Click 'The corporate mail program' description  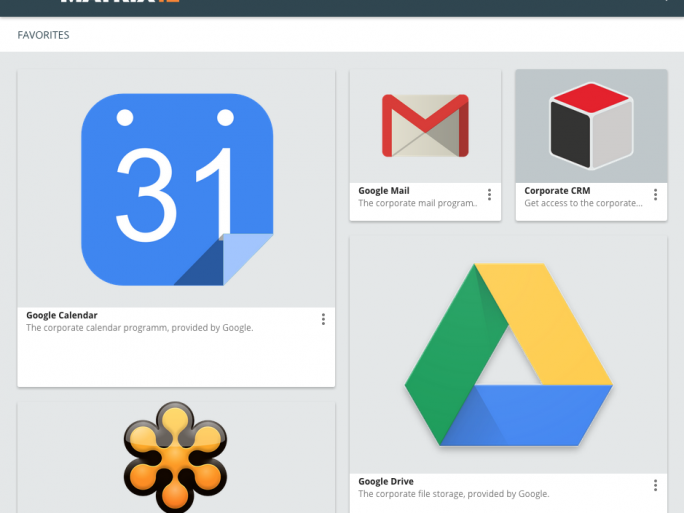(x=418, y=203)
